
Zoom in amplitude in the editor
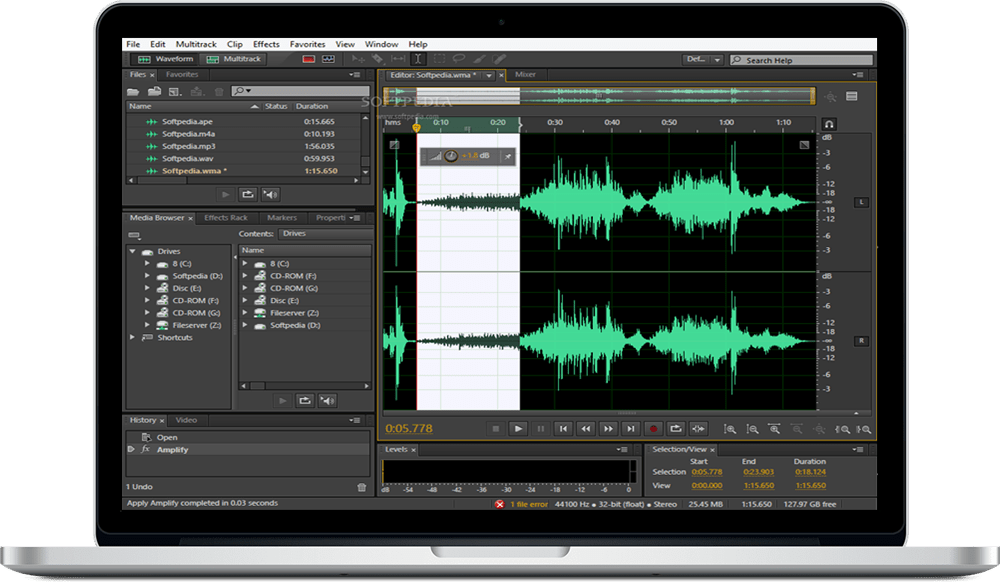pyautogui.click(x=730, y=429)
